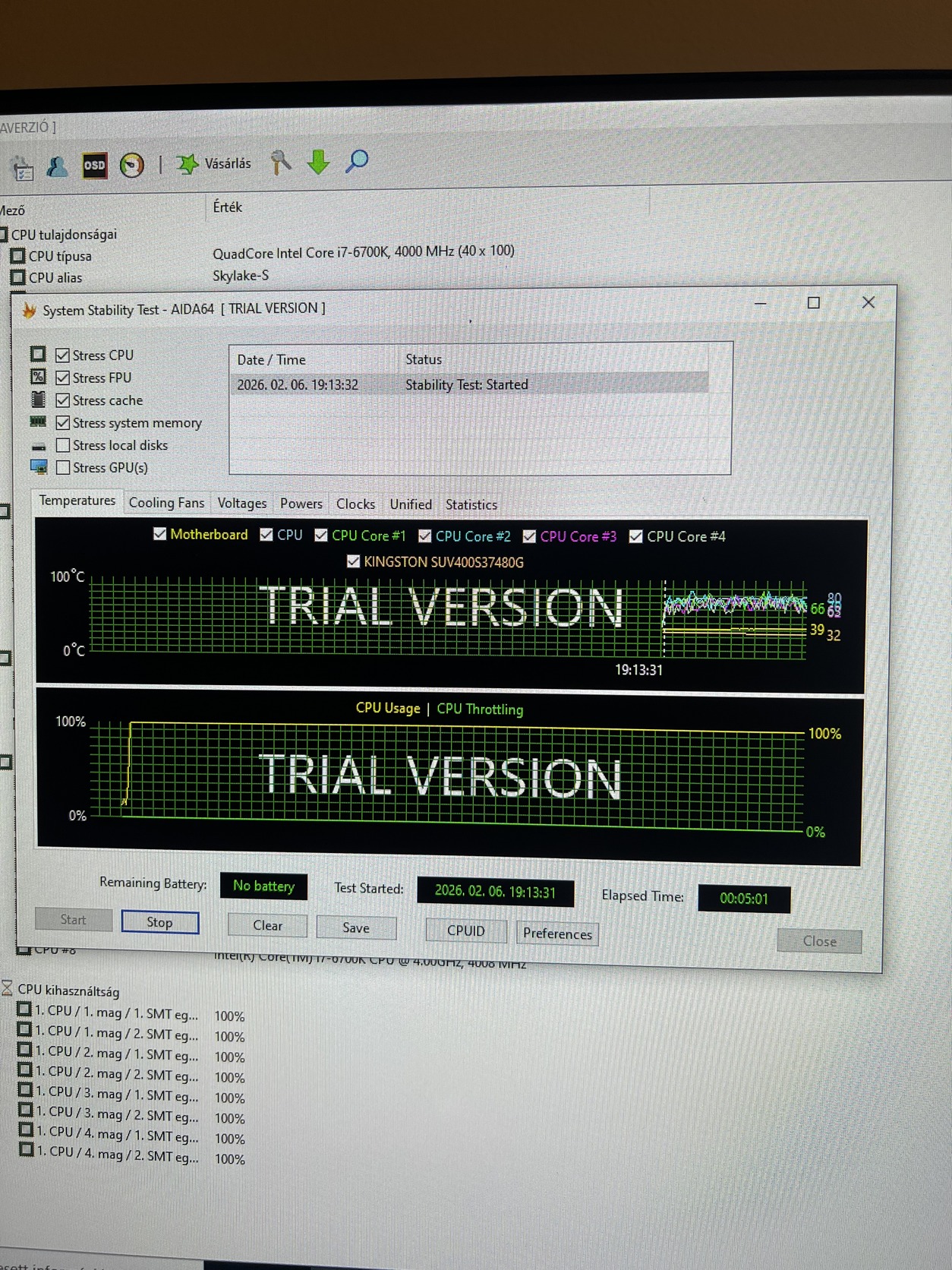Select row 1. CPU / 4. mag / 1. SMT
This screenshot has height=1270, width=952.
(131, 1136)
